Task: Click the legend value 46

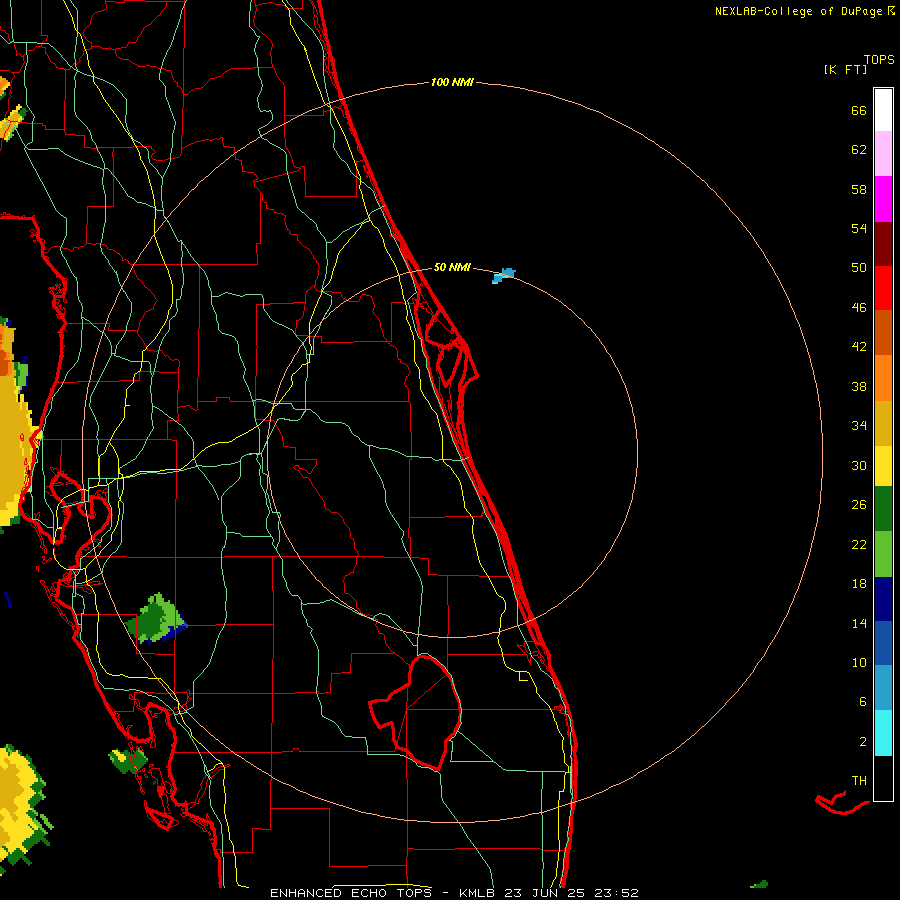Action: pyautogui.click(x=859, y=307)
